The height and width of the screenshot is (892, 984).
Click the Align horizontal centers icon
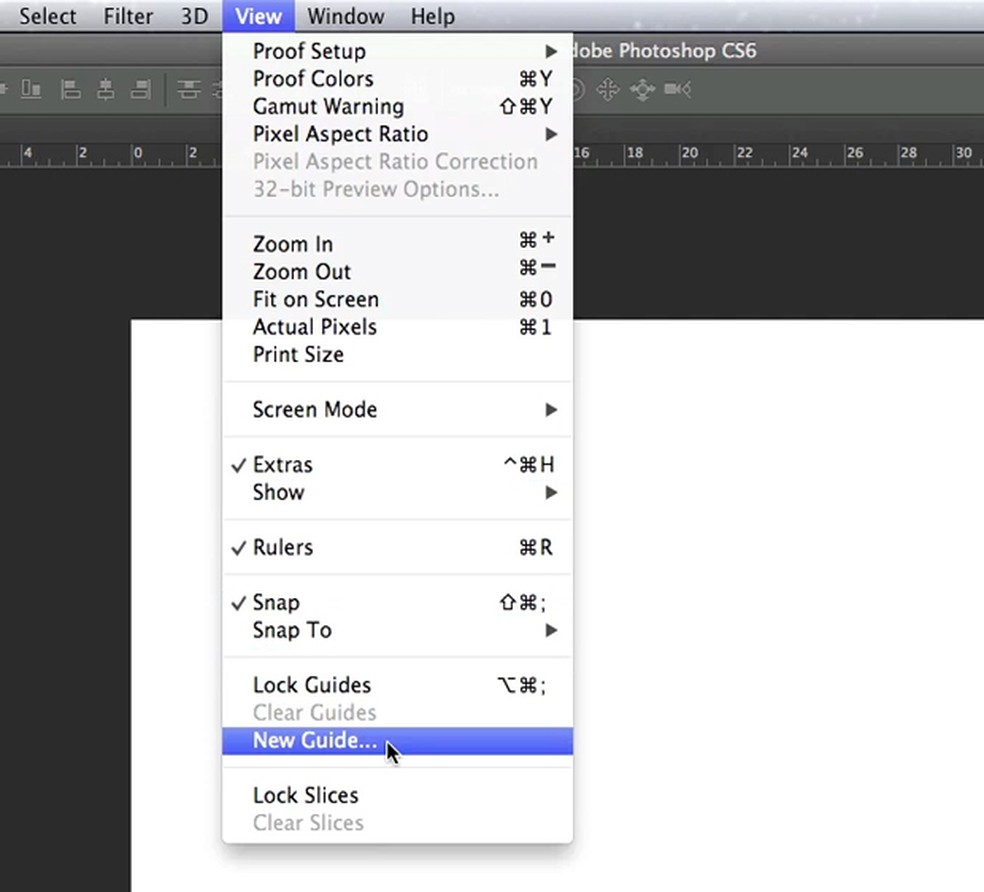pyautogui.click(x=105, y=89)
